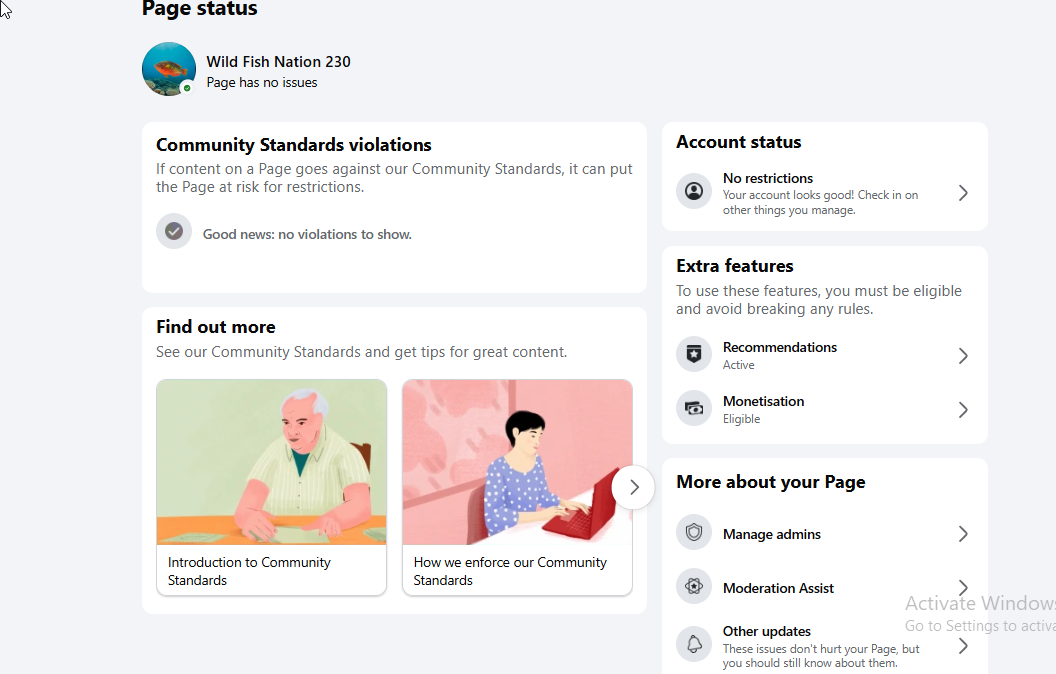Open the Recommendations row chevron arrow
The height and width of the screenshot is (674, 1056).
point(963,356)
